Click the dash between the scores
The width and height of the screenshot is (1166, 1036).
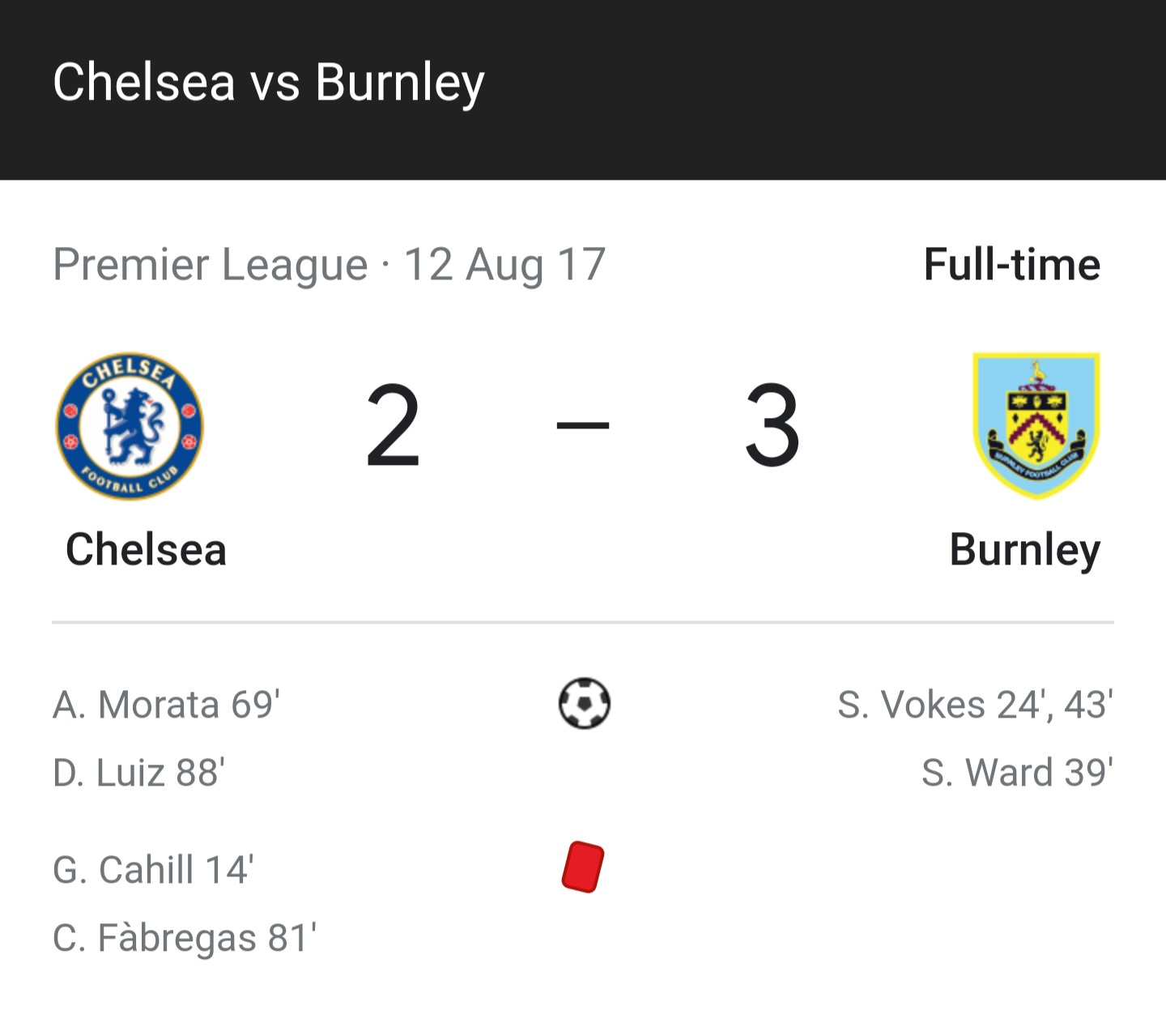click(582, 424)
